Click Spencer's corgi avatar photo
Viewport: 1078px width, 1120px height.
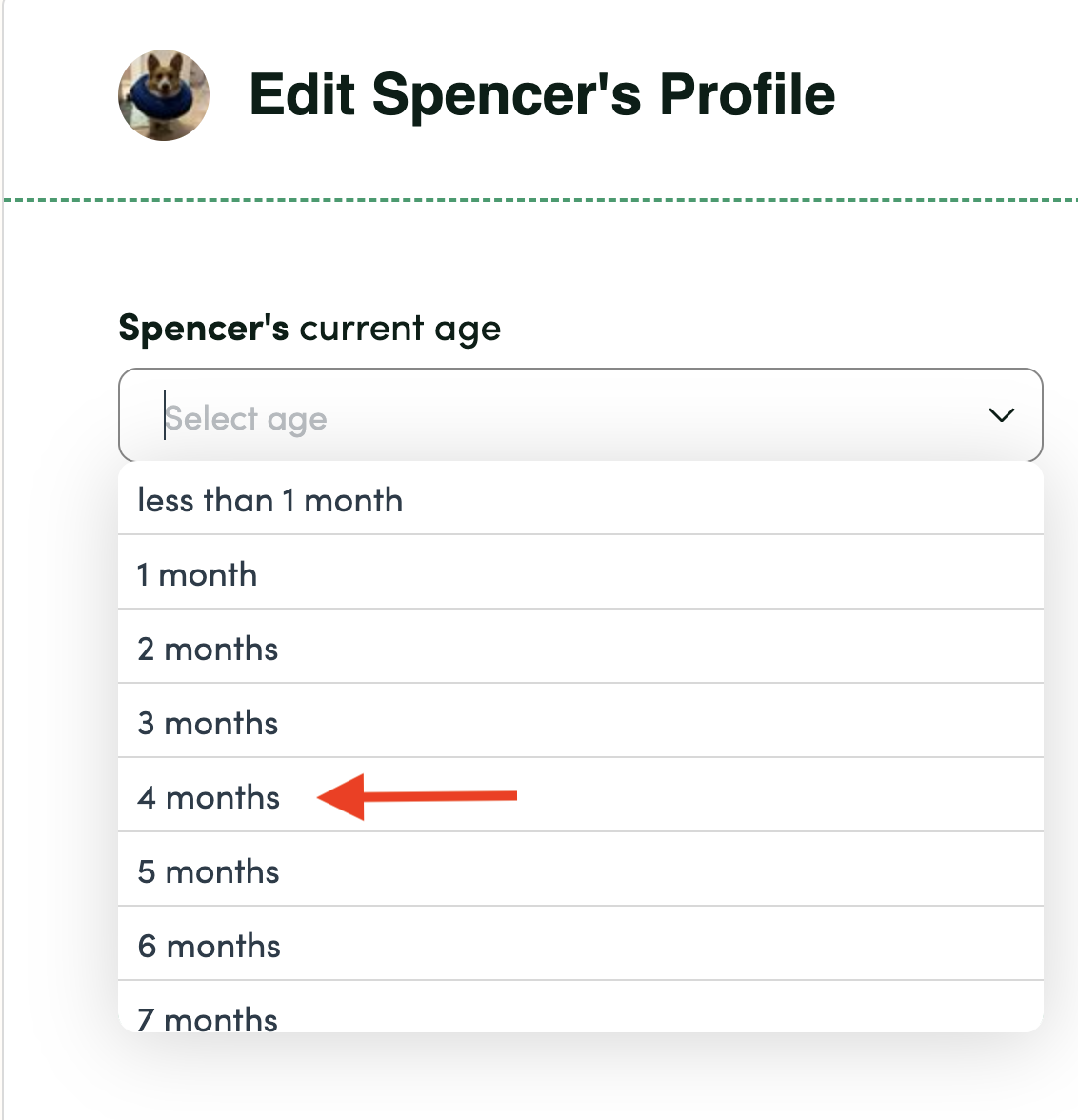(x=163, y=95)
